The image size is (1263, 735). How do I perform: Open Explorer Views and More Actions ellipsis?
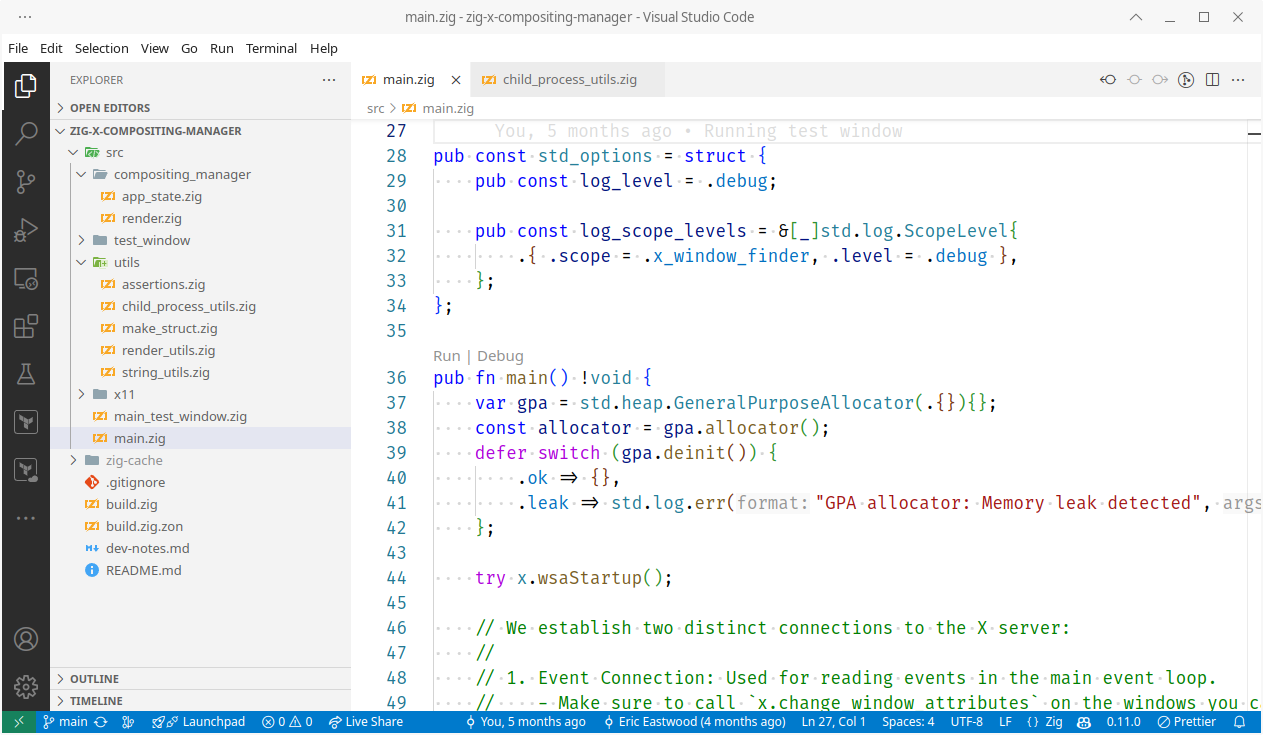tap(329, 80)
